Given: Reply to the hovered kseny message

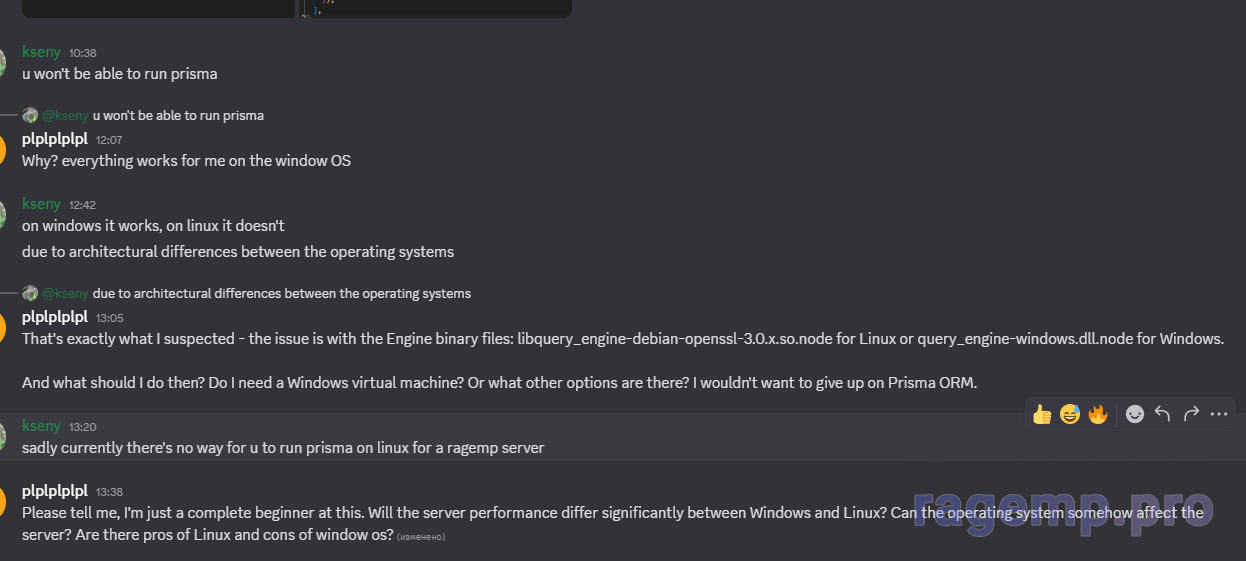Looking at the screenshot, I should click(x=1162, y=414).
